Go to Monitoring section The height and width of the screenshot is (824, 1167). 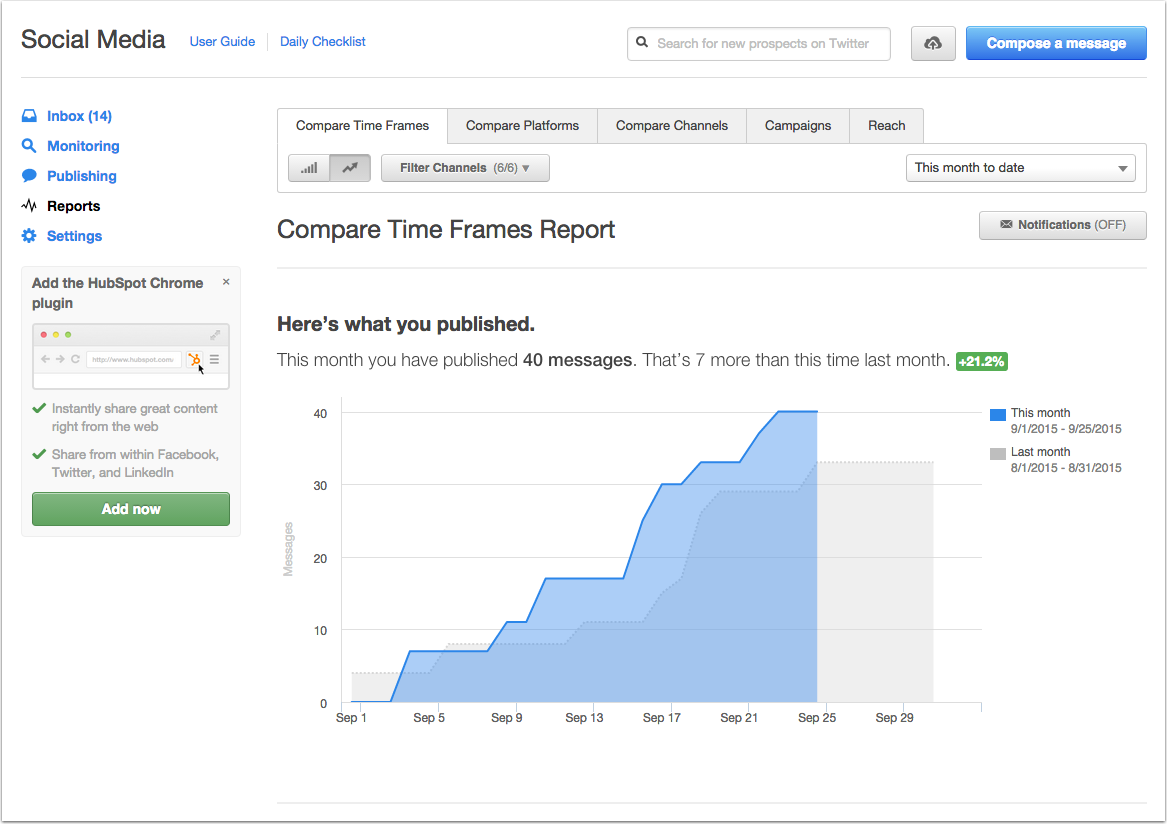[x=83, y=146]
